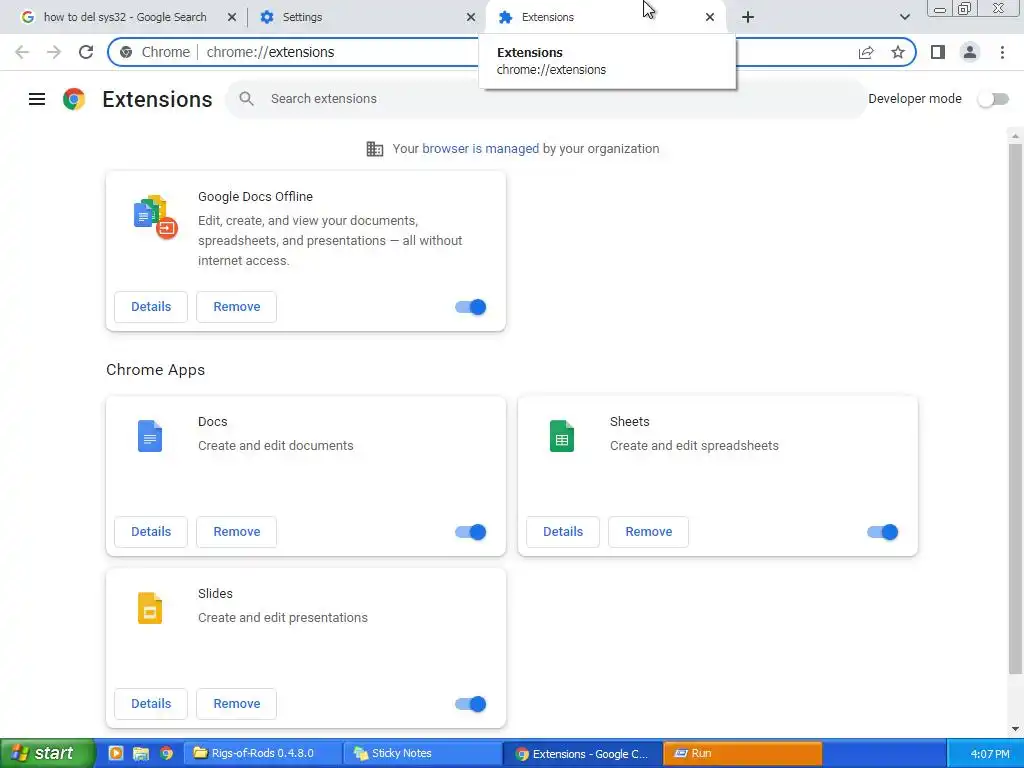Image resolution: width=1024 pixels, height=768 pixels.
Task: Open the profile avatar icon
Action: tap(970, 52)
